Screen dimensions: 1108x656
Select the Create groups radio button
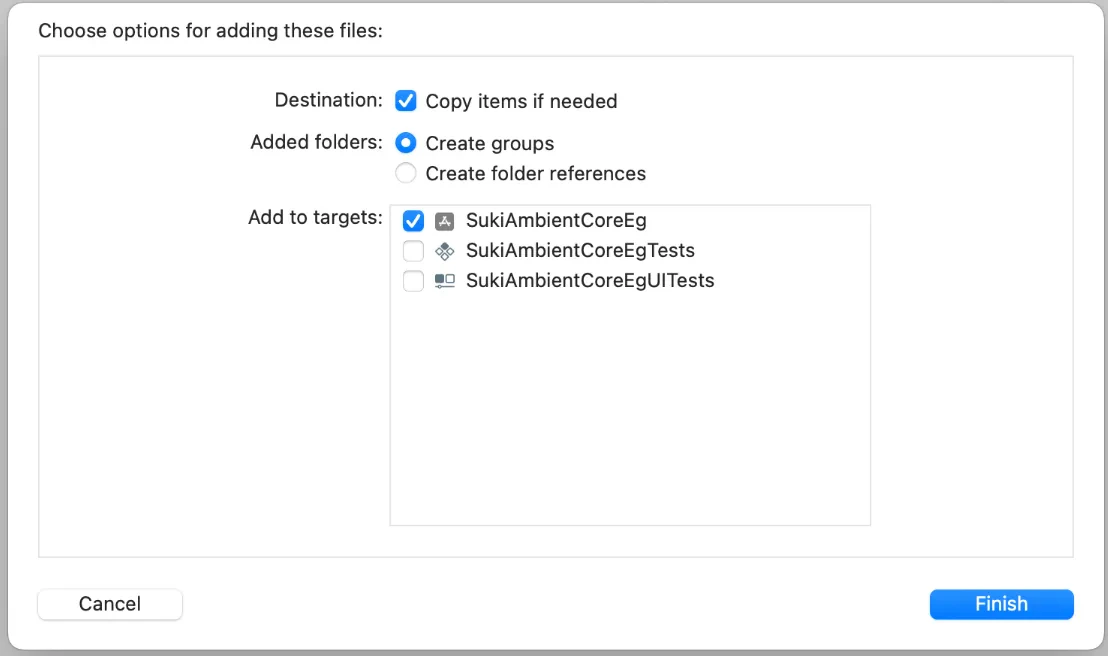tap(406, 143)
